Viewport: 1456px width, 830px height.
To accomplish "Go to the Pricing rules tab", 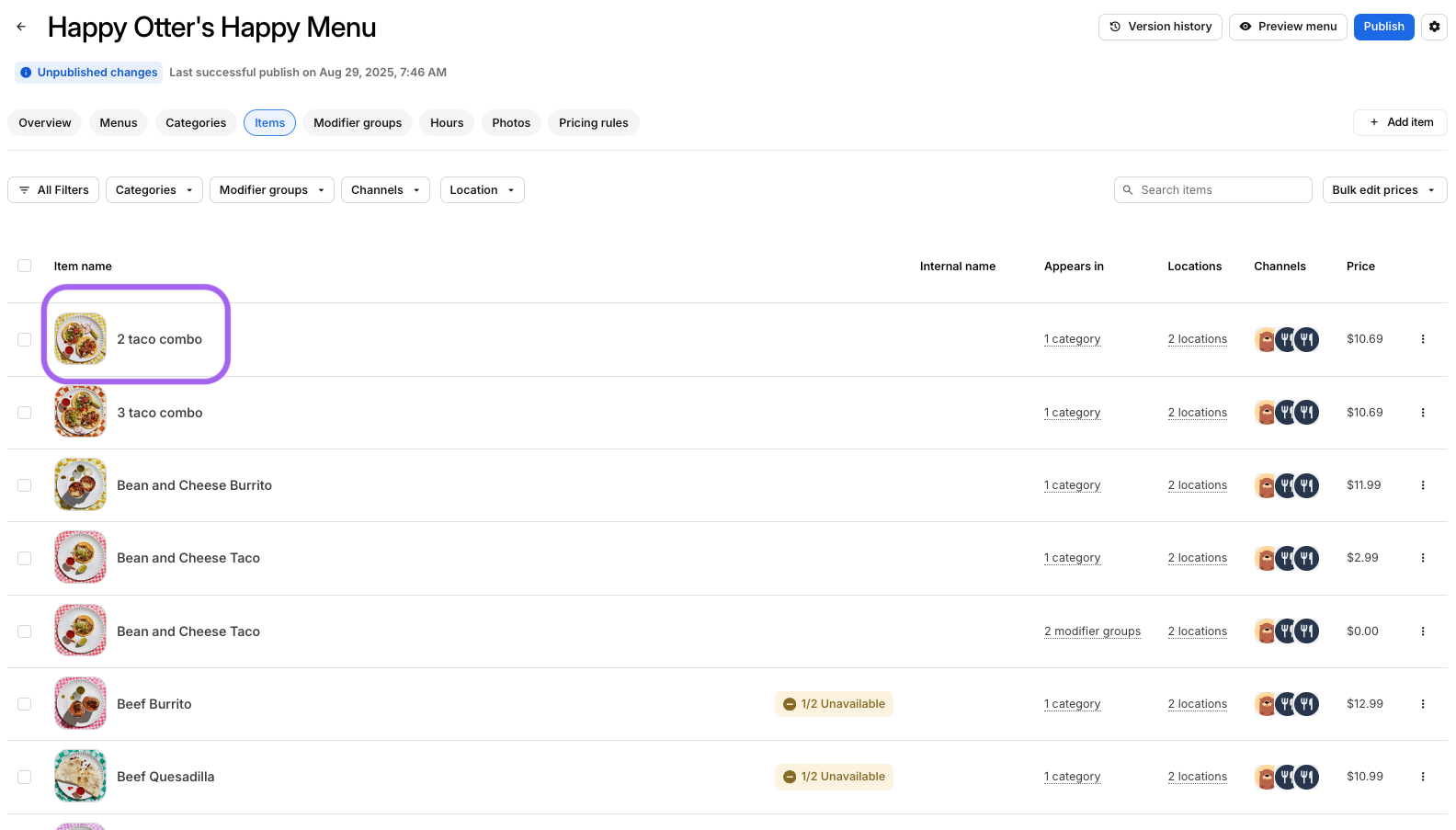I will pos(593,123).
